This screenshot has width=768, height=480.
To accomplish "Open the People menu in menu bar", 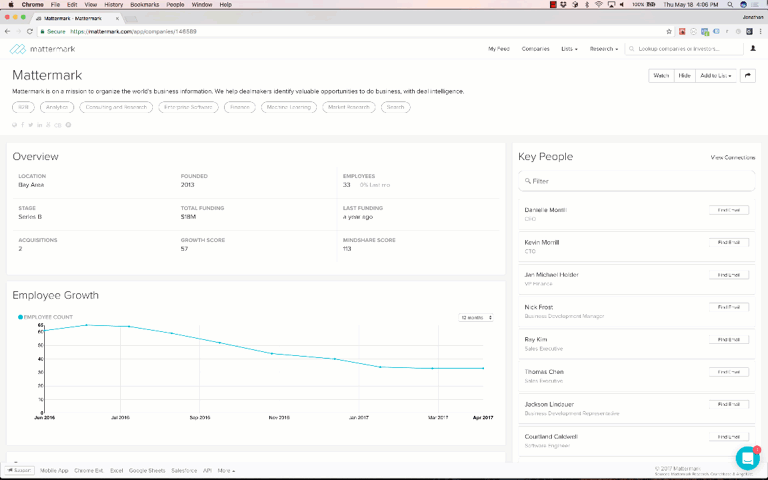I will [175, 4].
